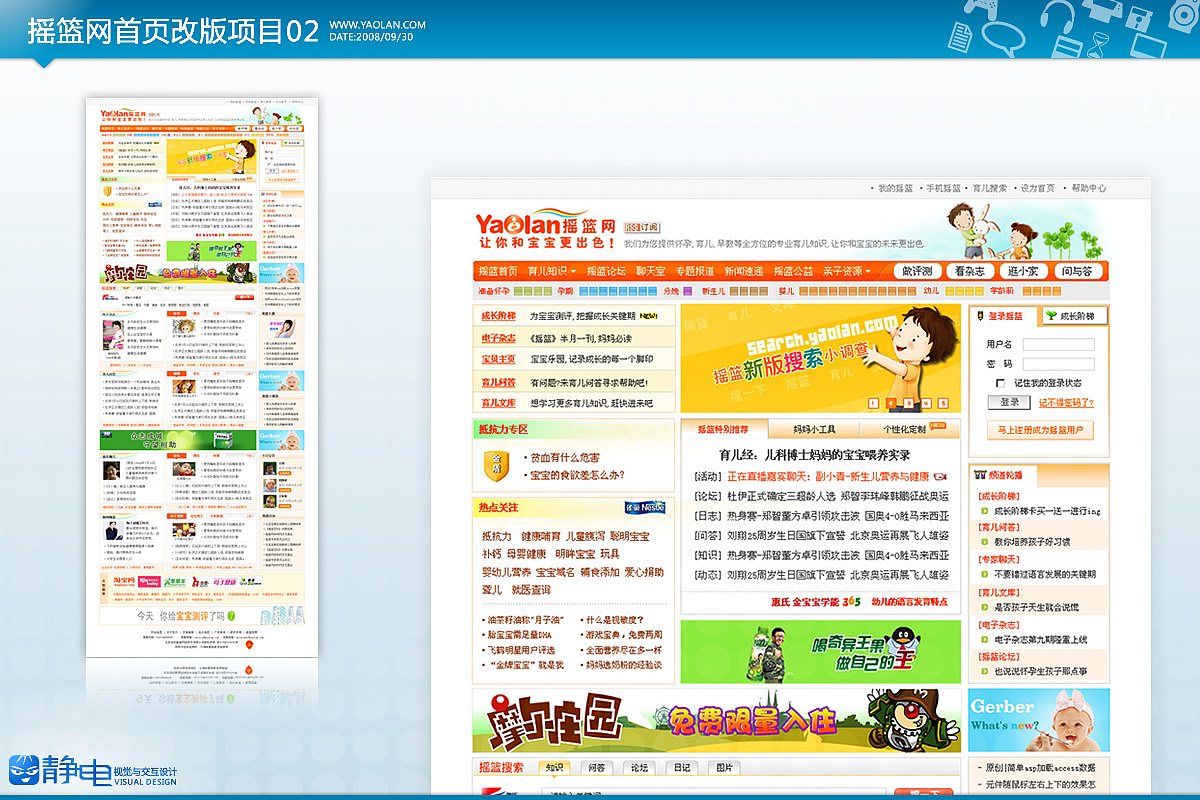
Task: Select slide indicator number 3 on the banner
Action: [x=908, y=402]
